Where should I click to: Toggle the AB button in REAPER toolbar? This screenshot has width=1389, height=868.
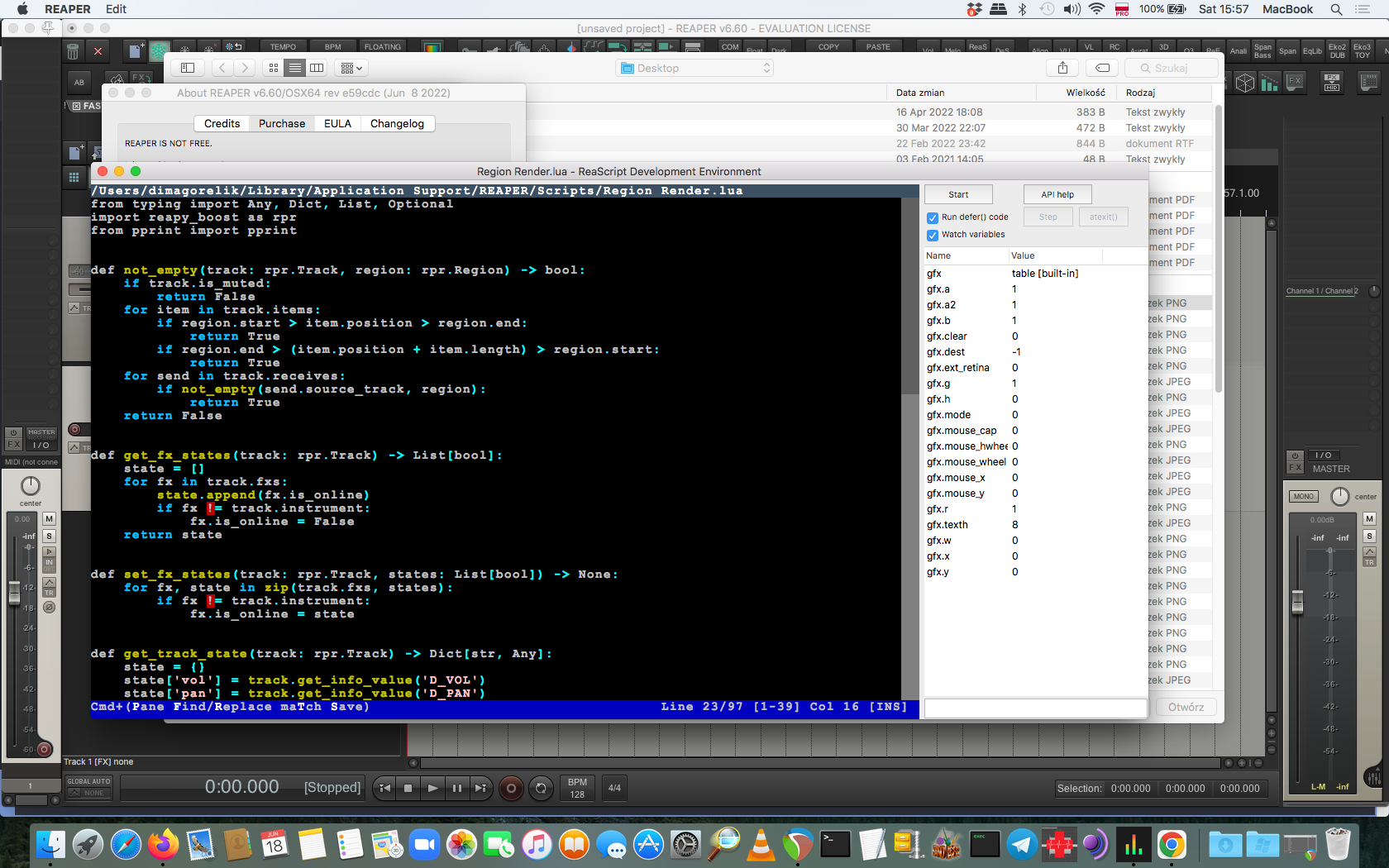(79, 82)
